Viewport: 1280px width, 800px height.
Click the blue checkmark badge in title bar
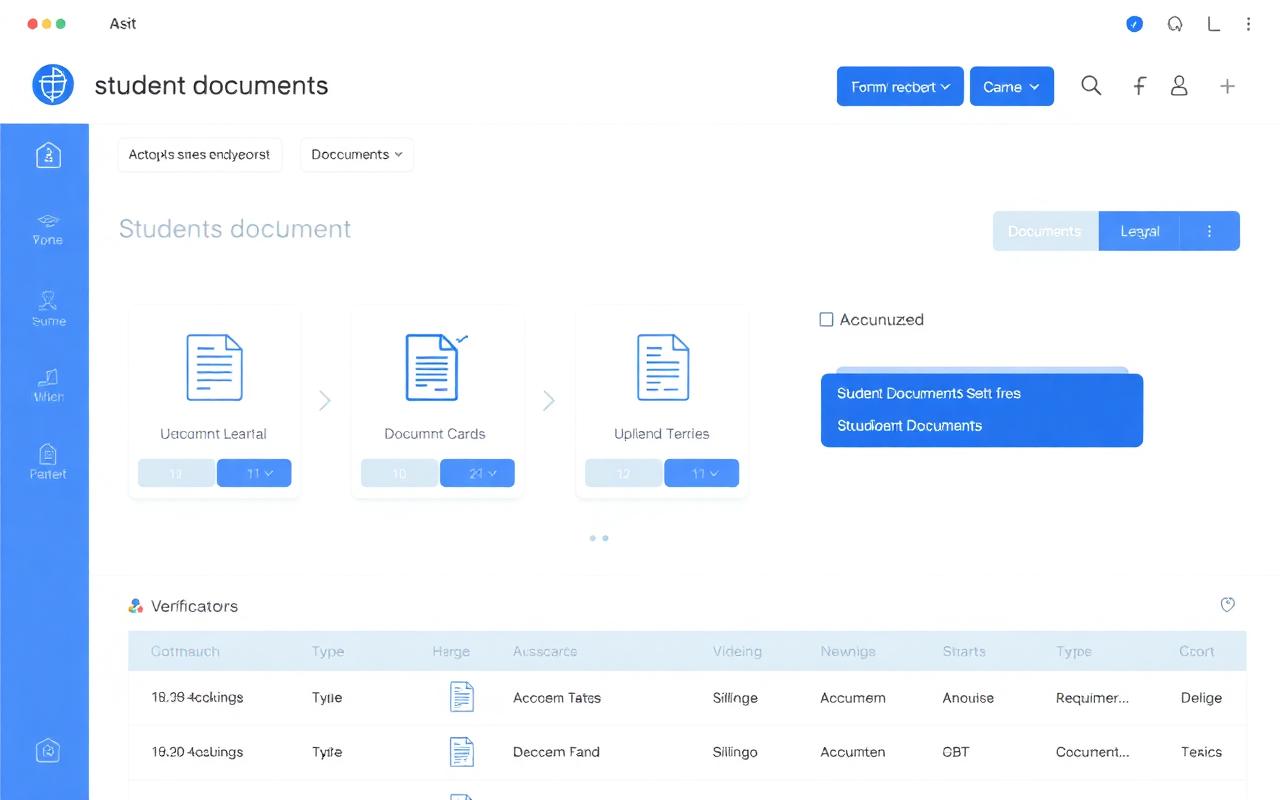[1134, 24]
